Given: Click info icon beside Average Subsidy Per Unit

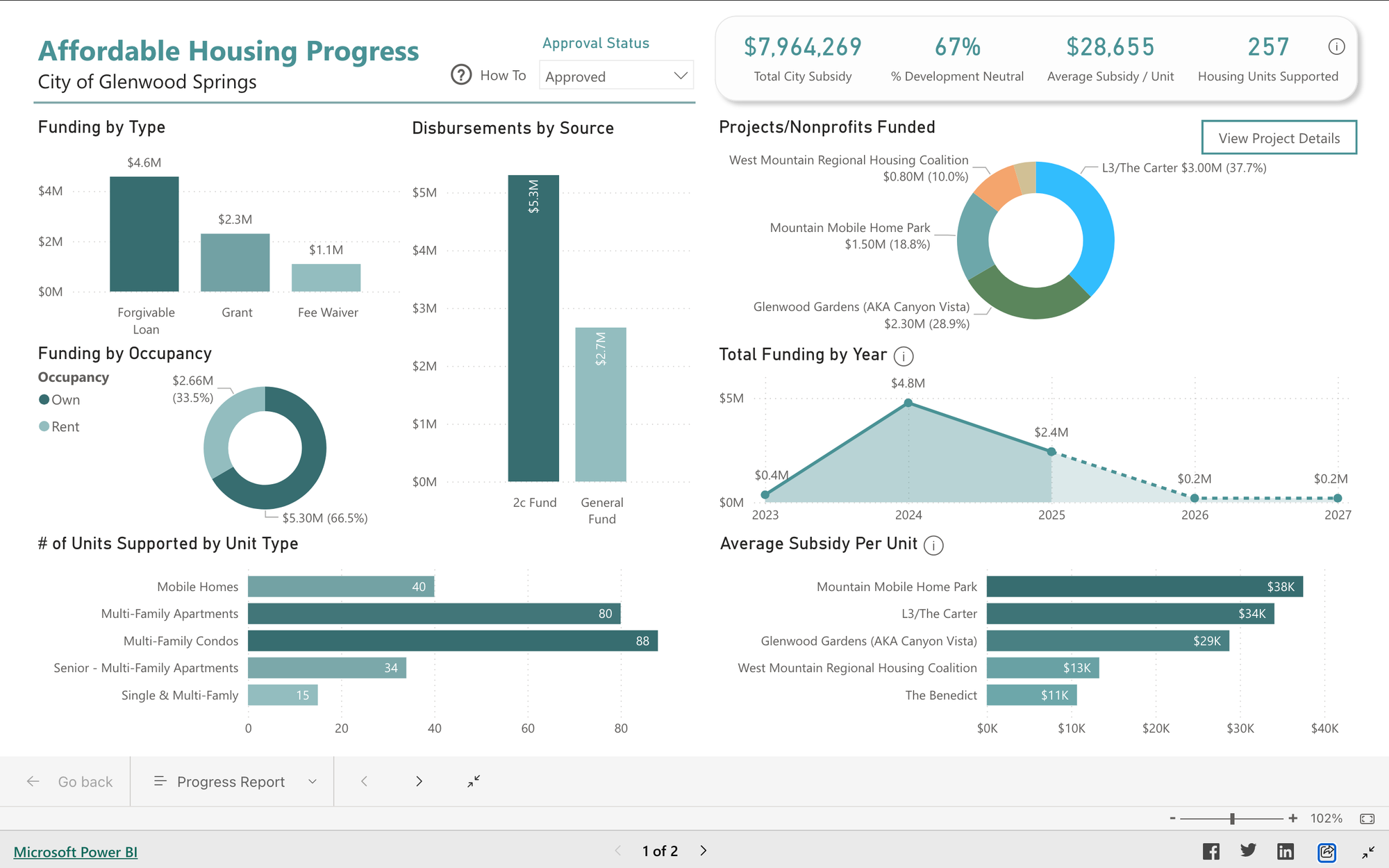Looking at the screenshot, I should coord(934,546).
